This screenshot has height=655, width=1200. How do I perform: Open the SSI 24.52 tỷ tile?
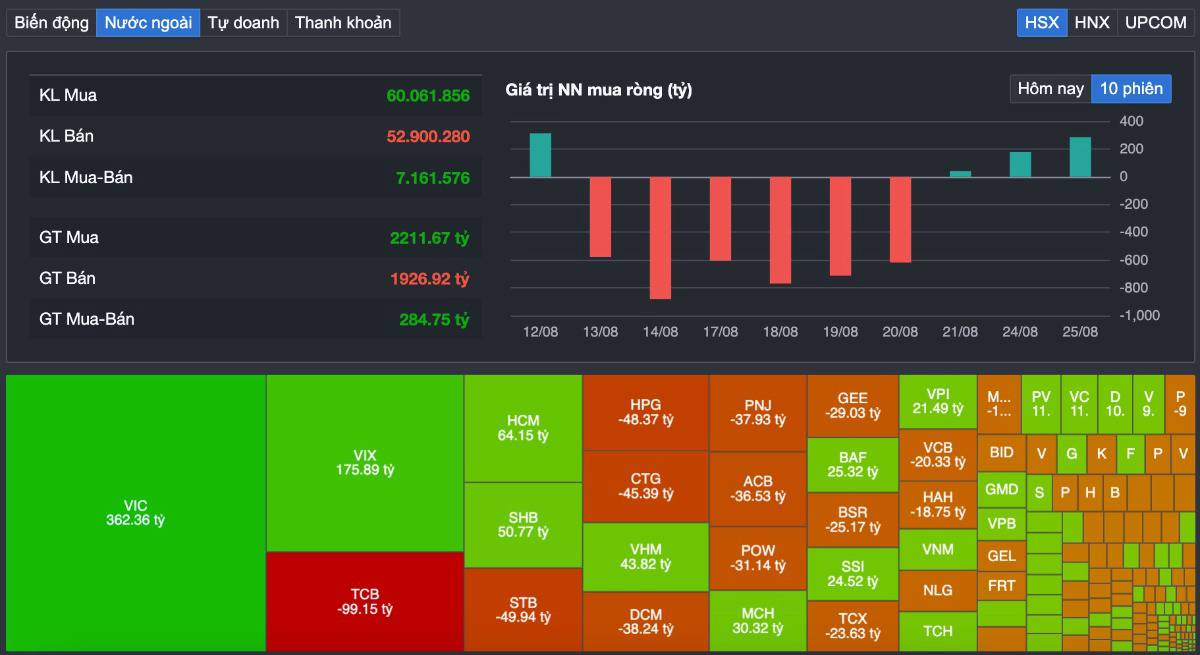(853, 573)
